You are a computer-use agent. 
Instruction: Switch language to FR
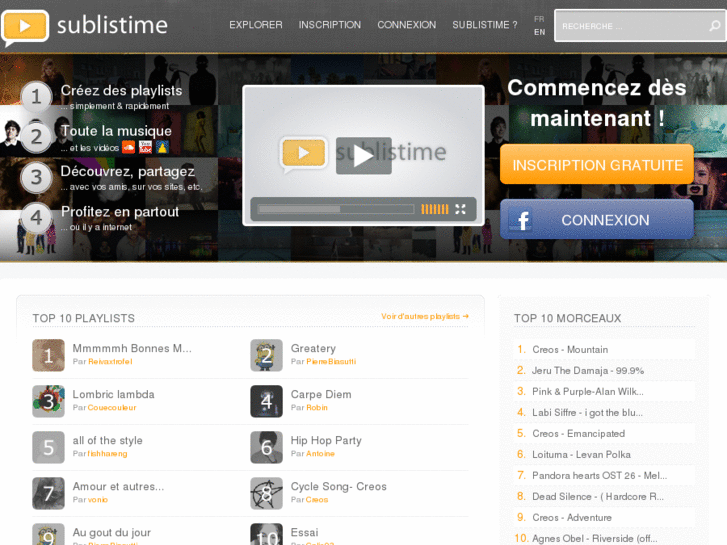[x=539, y=19]
